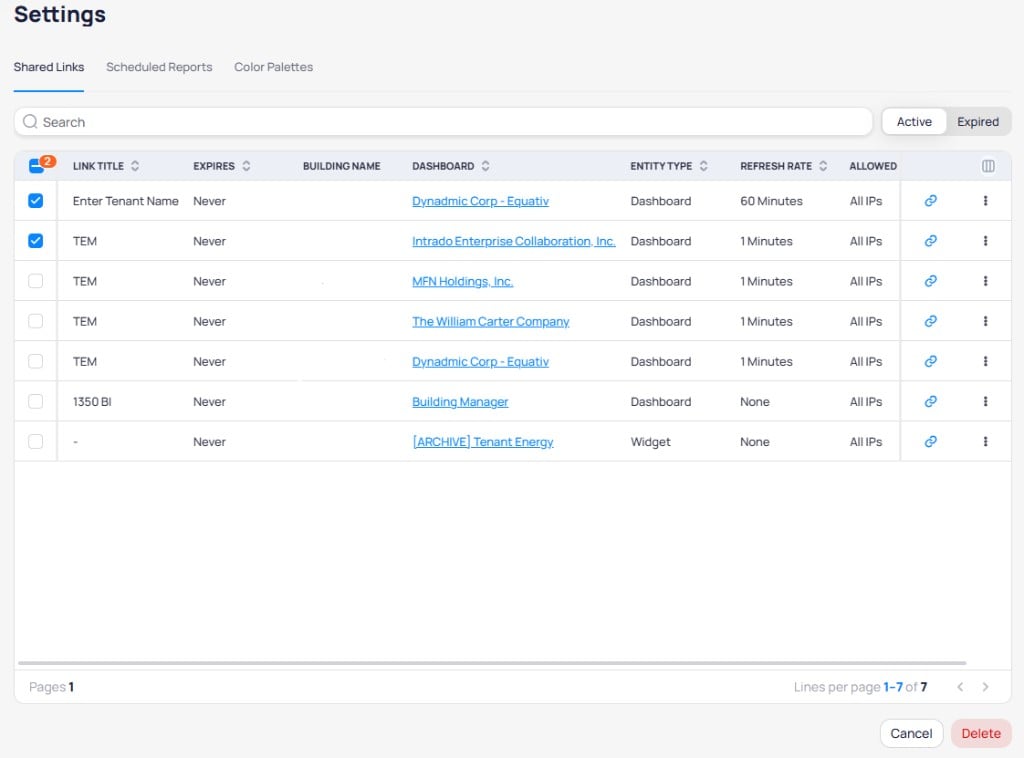Copy link icon for ARCHIVE Tenant Energy row
This screenshot has height=758, width=1024.
pos(931,441)
